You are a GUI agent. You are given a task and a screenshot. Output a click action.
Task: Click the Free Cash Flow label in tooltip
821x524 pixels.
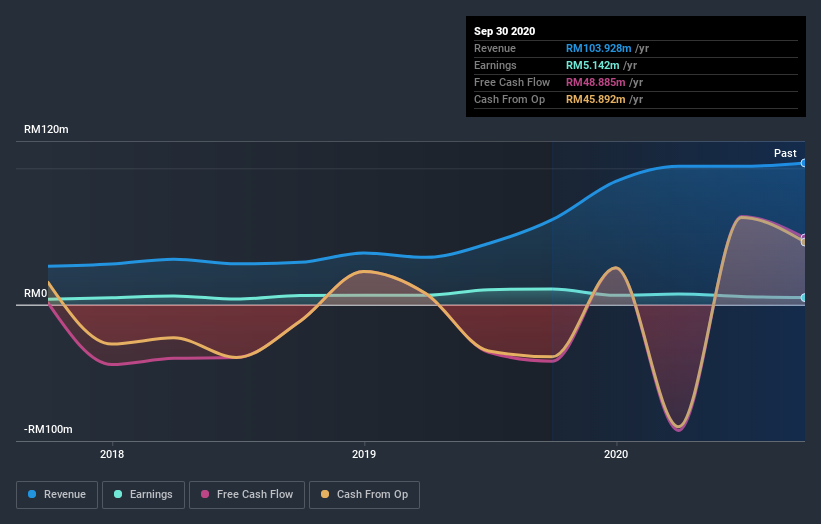coord(512,82)
